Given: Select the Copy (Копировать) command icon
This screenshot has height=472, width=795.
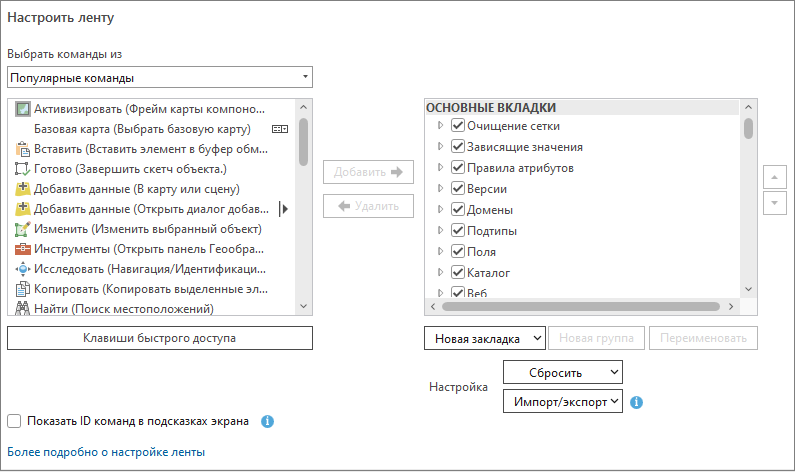Looking at the screenshot, I should pos(22,290).
